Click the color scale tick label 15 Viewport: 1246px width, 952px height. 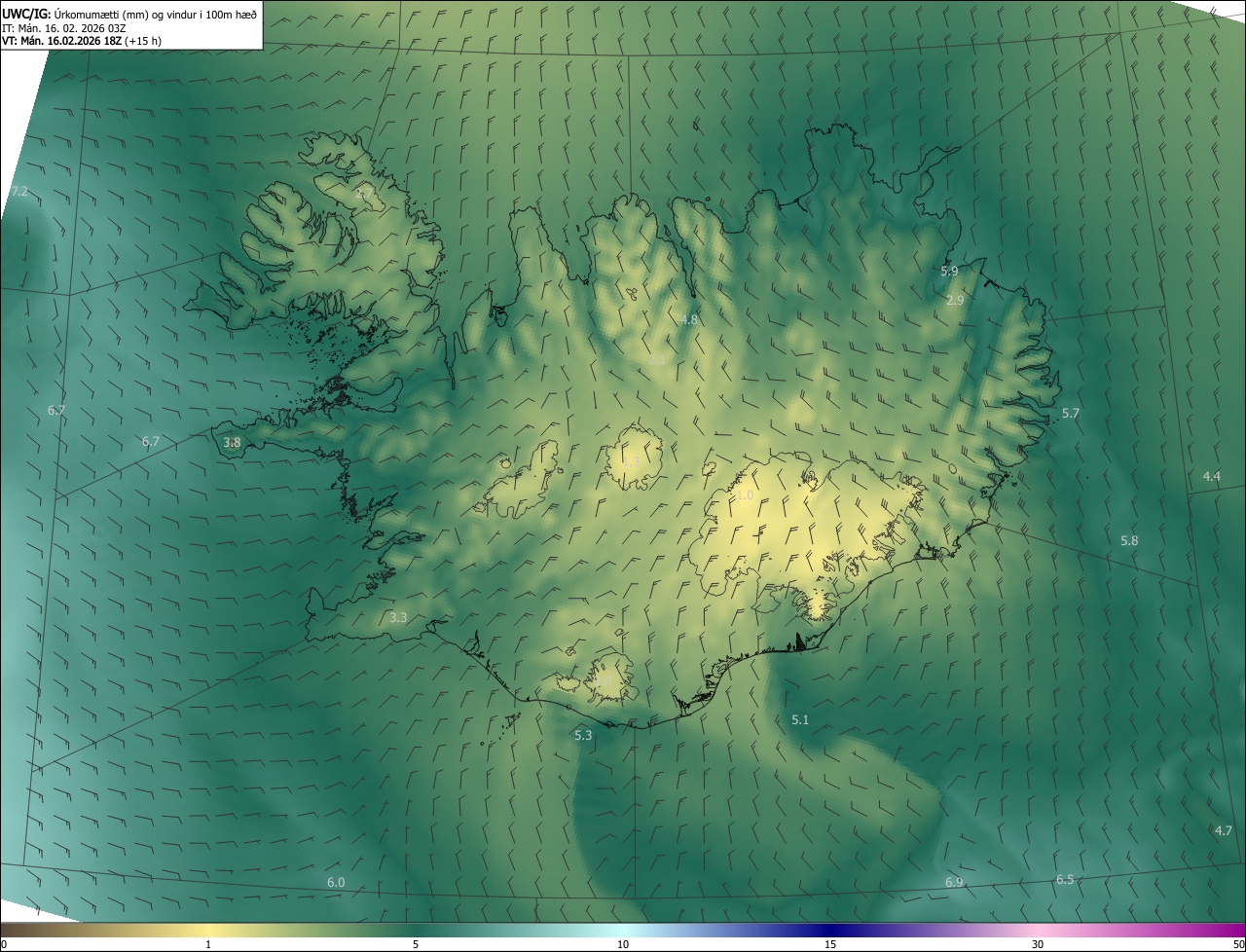(830, 944)
